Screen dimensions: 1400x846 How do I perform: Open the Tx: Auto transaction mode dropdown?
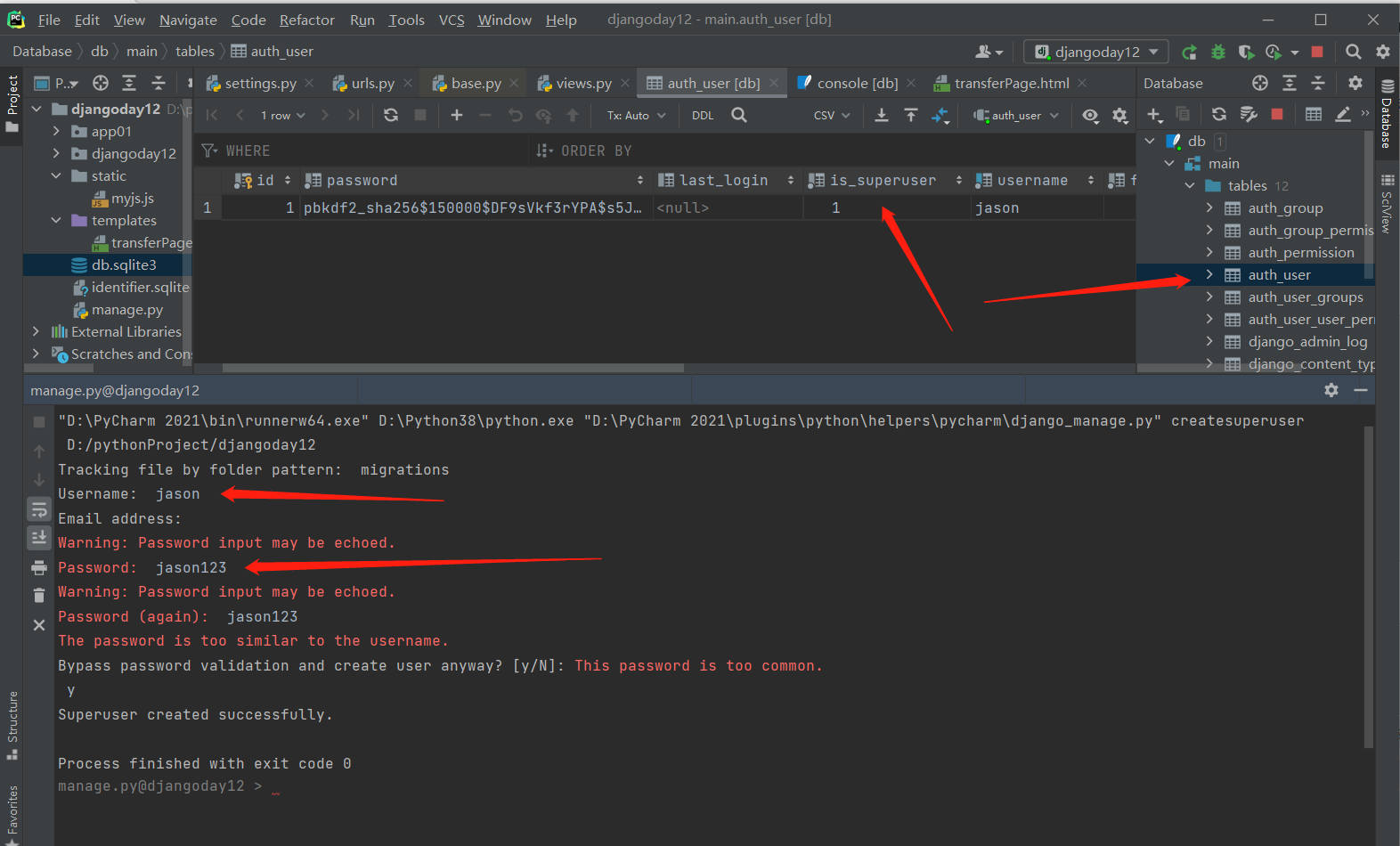636,115
